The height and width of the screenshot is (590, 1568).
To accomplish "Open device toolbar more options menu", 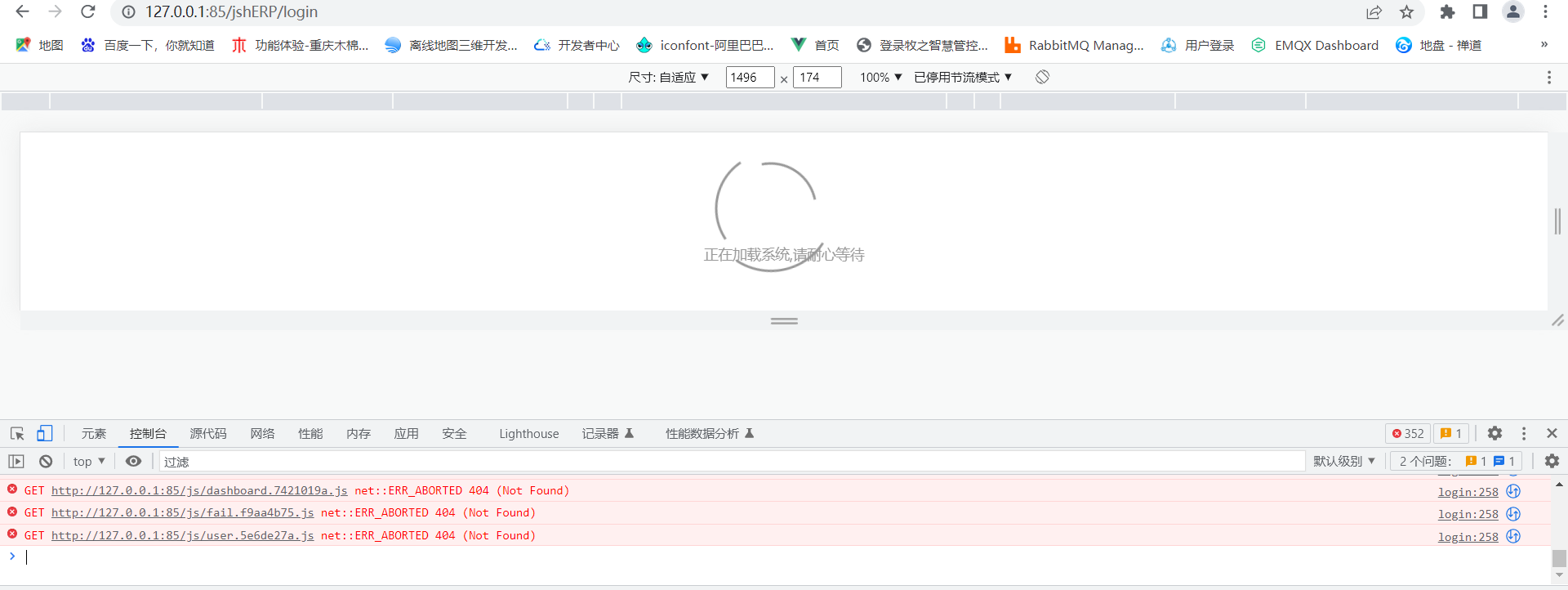I will pyautogui.click(x=1548, y=77).
